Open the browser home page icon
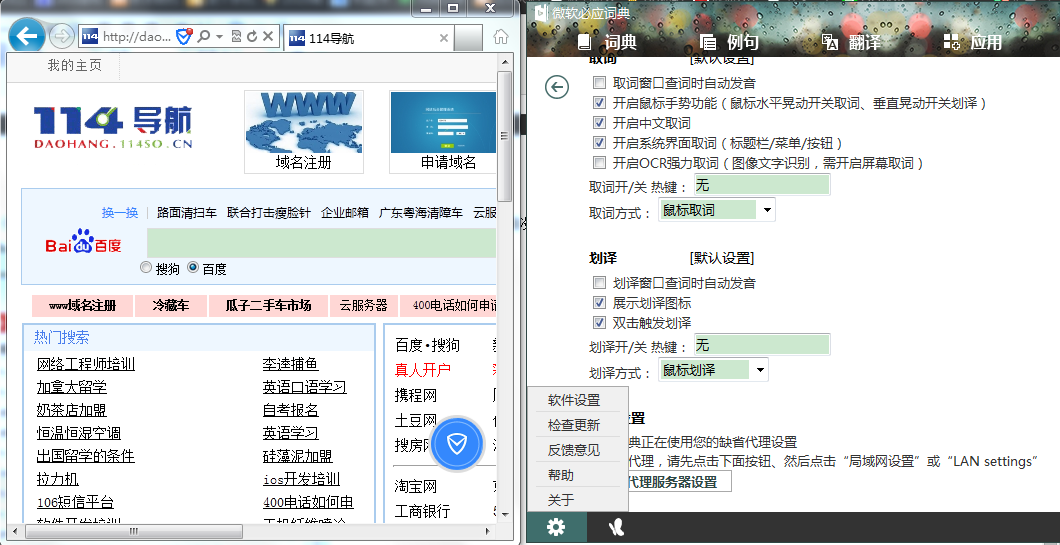The height and width of the screenshot is (545, 1060). click(501, 37)
